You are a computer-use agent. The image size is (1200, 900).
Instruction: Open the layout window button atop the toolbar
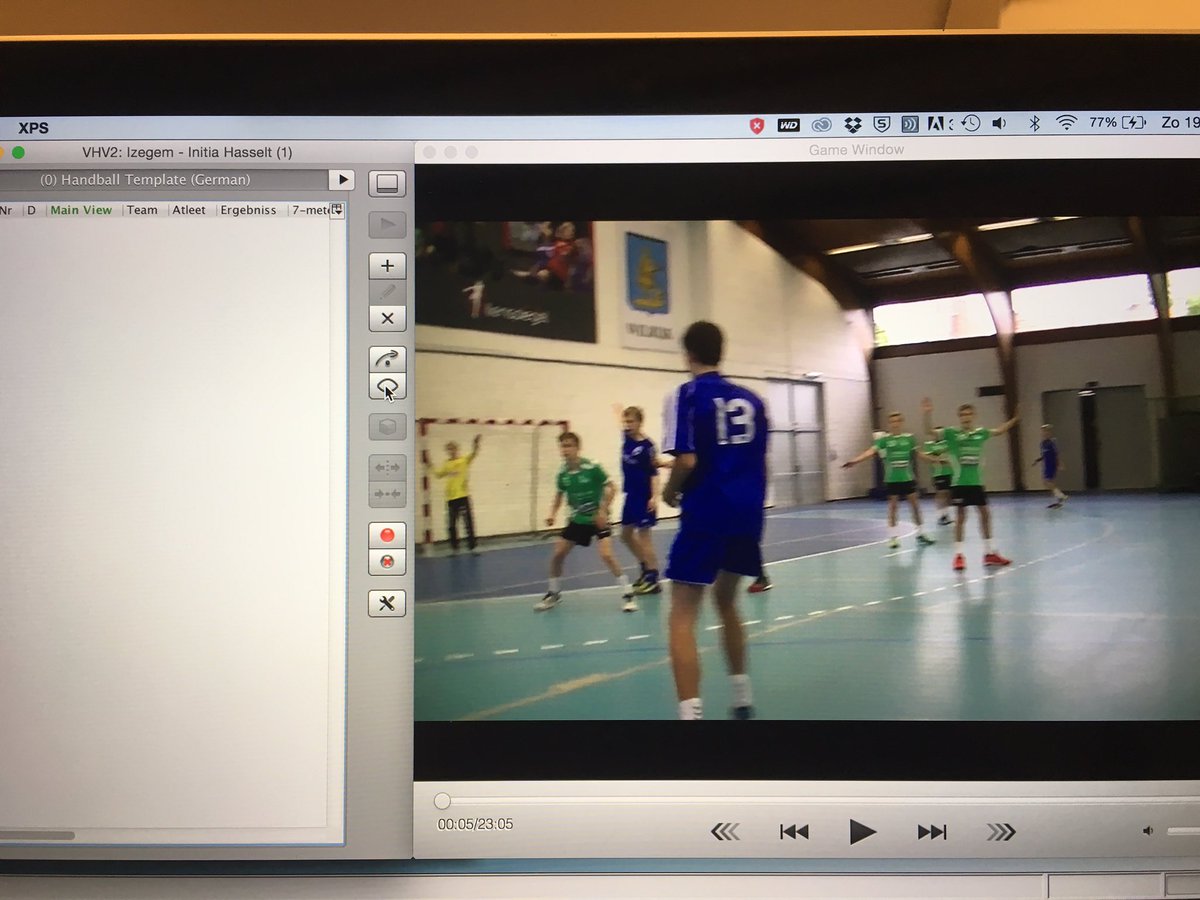point(387,184)
